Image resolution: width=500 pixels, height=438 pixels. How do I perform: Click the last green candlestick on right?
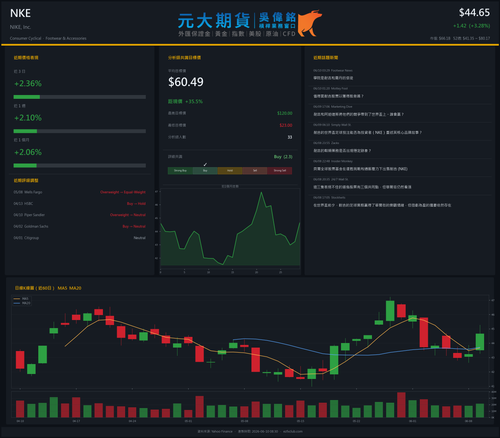pyautogui.click(x=480, y=342)
